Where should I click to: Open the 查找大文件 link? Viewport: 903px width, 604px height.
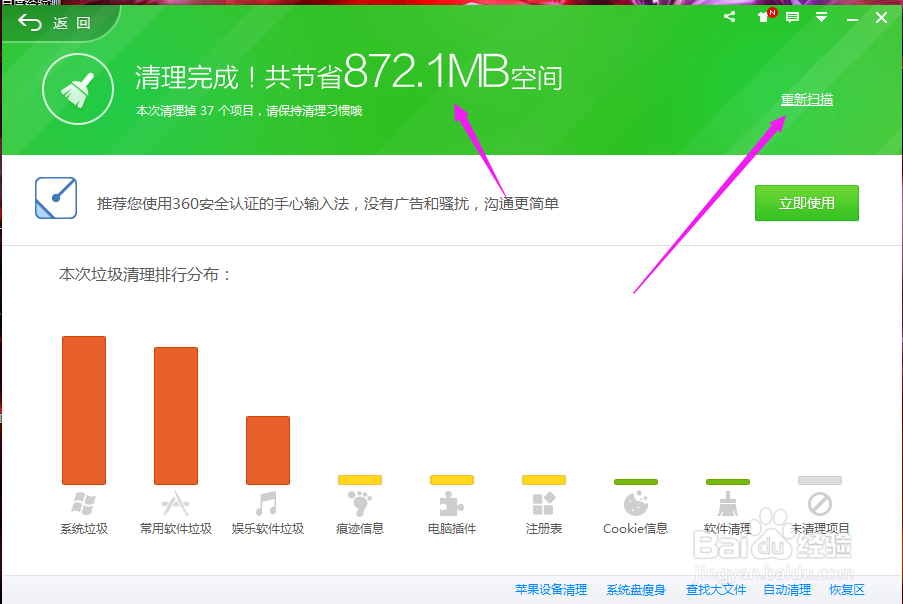[x=716, y=590]
